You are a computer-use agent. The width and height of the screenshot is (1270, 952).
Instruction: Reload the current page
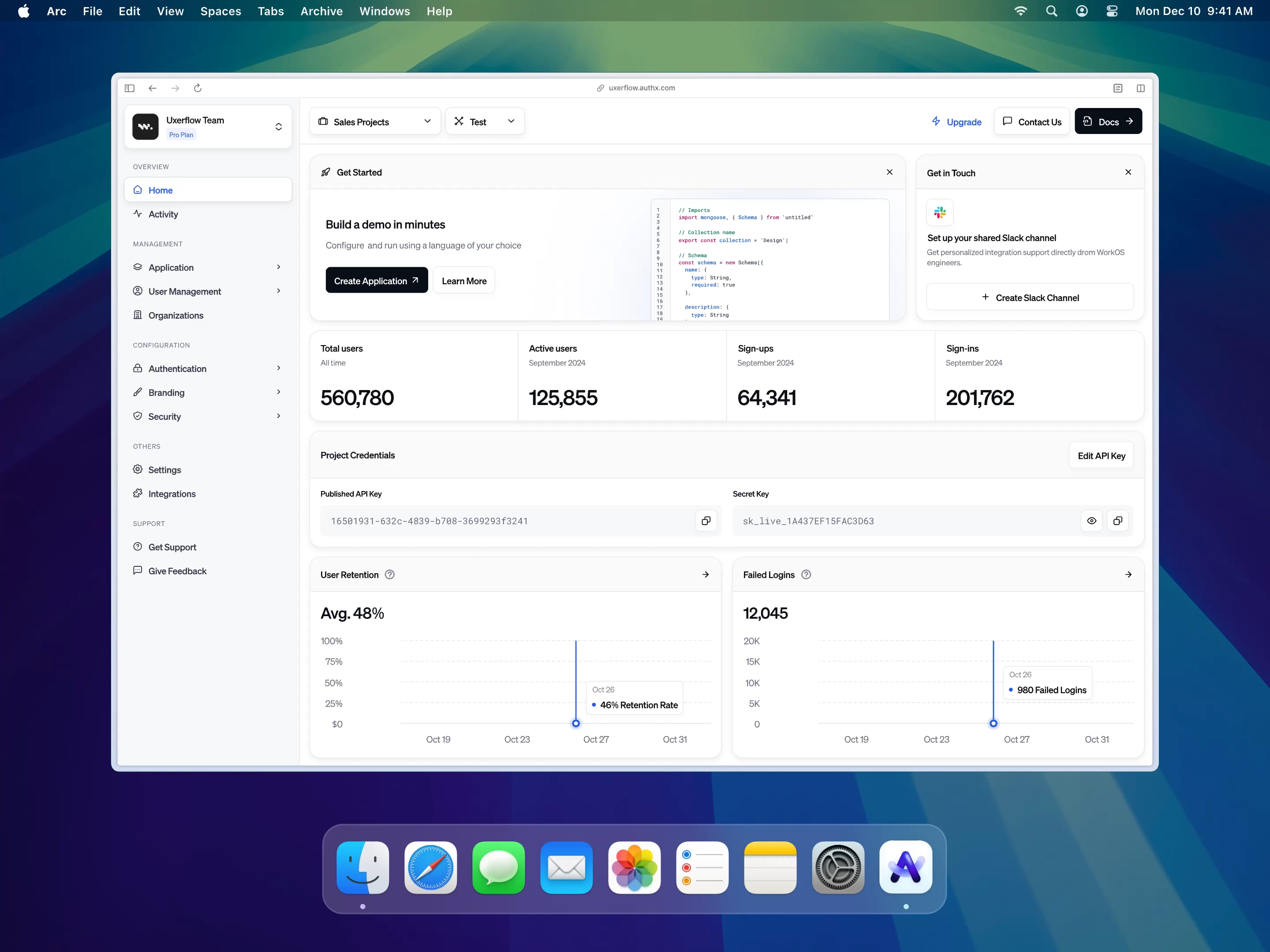click(198, 88)
